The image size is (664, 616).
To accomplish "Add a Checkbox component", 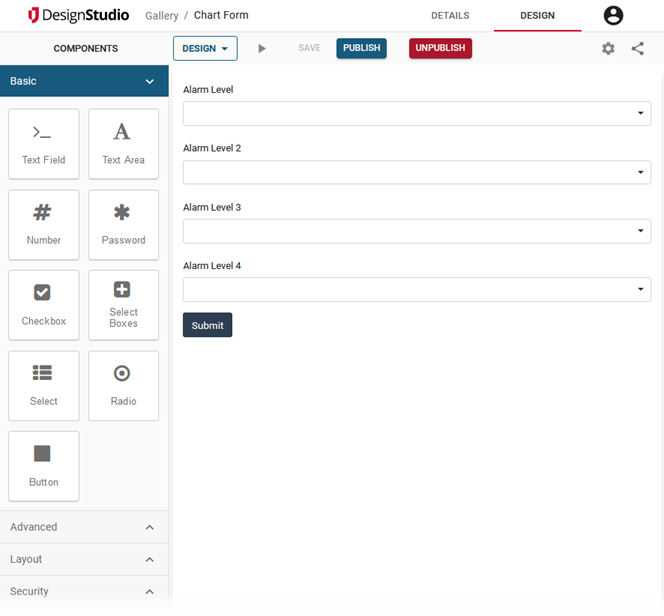I will coord(44,305).
